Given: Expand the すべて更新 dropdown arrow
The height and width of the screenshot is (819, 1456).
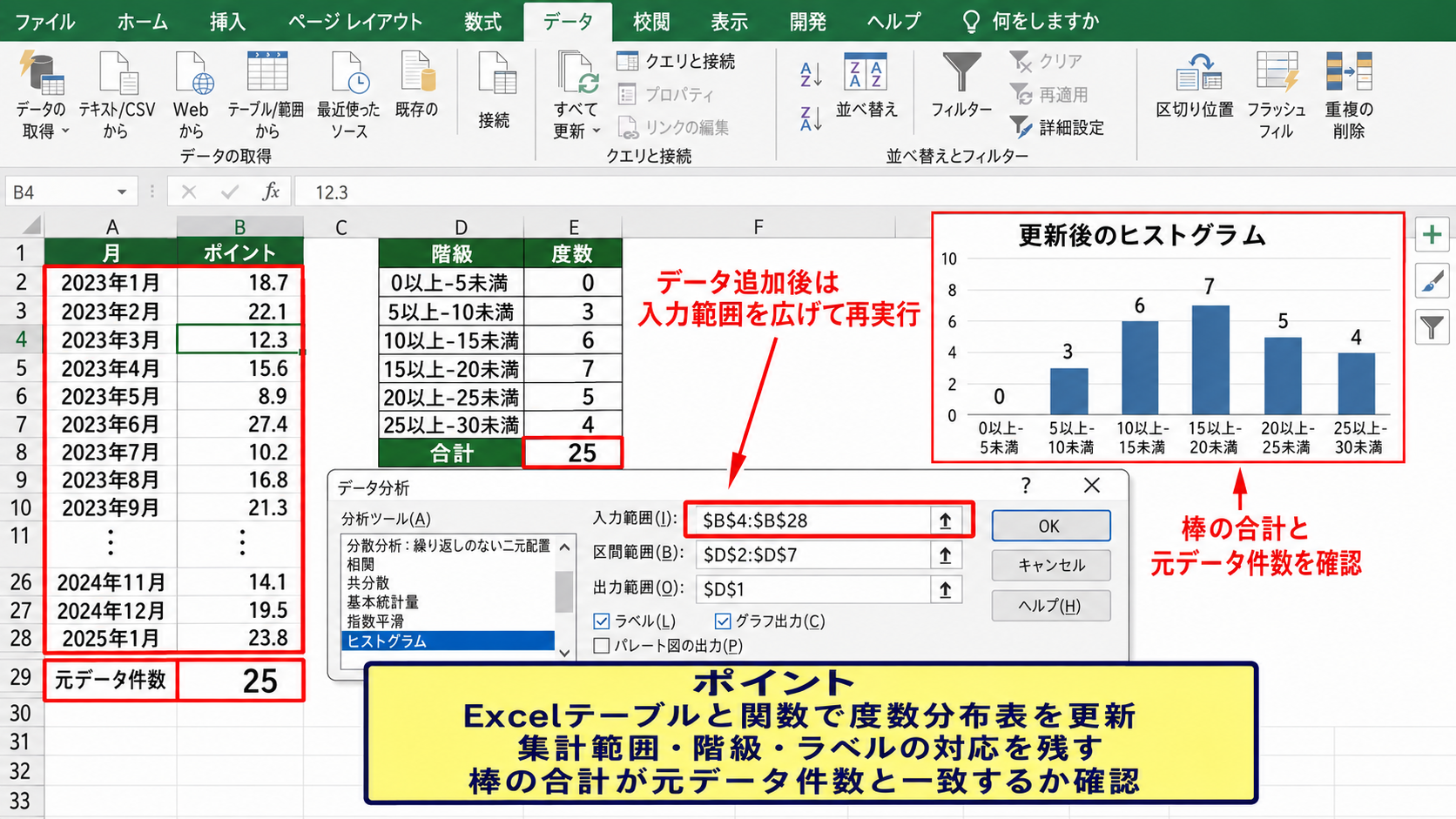Looking at the screenshot, I should tap(597, 131).
